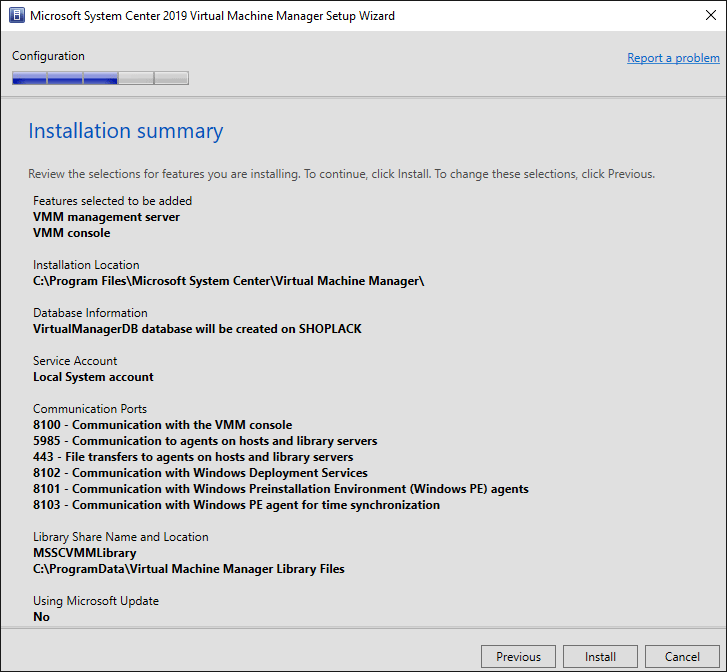Click the Database Information label
Image resolution: width=727 pixels, height=672 pixels.
tap(90, 313)
